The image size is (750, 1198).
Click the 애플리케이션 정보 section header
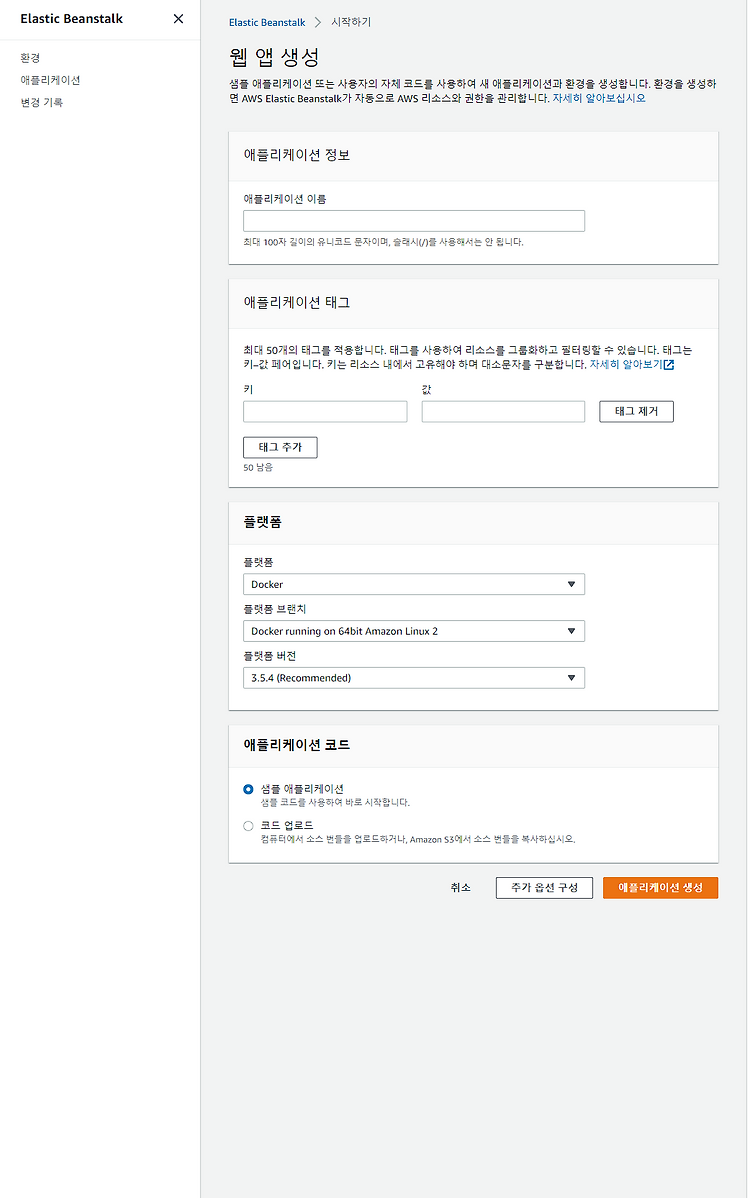pyautogui.click(x=296, y=155)
